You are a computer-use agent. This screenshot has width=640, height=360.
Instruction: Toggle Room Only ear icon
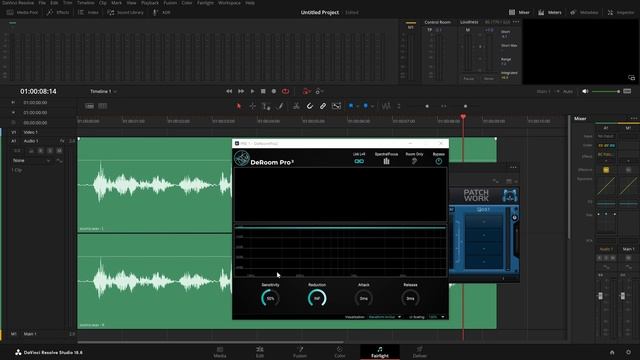point(414,161)
